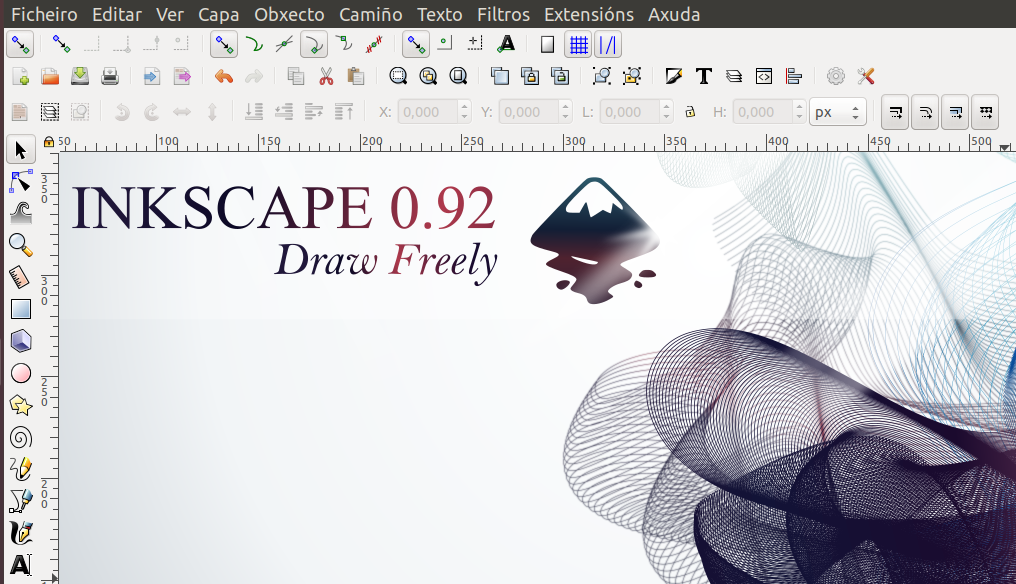
Task: Activate the Zoom tool in the toolbox
Action: (22, 245)
